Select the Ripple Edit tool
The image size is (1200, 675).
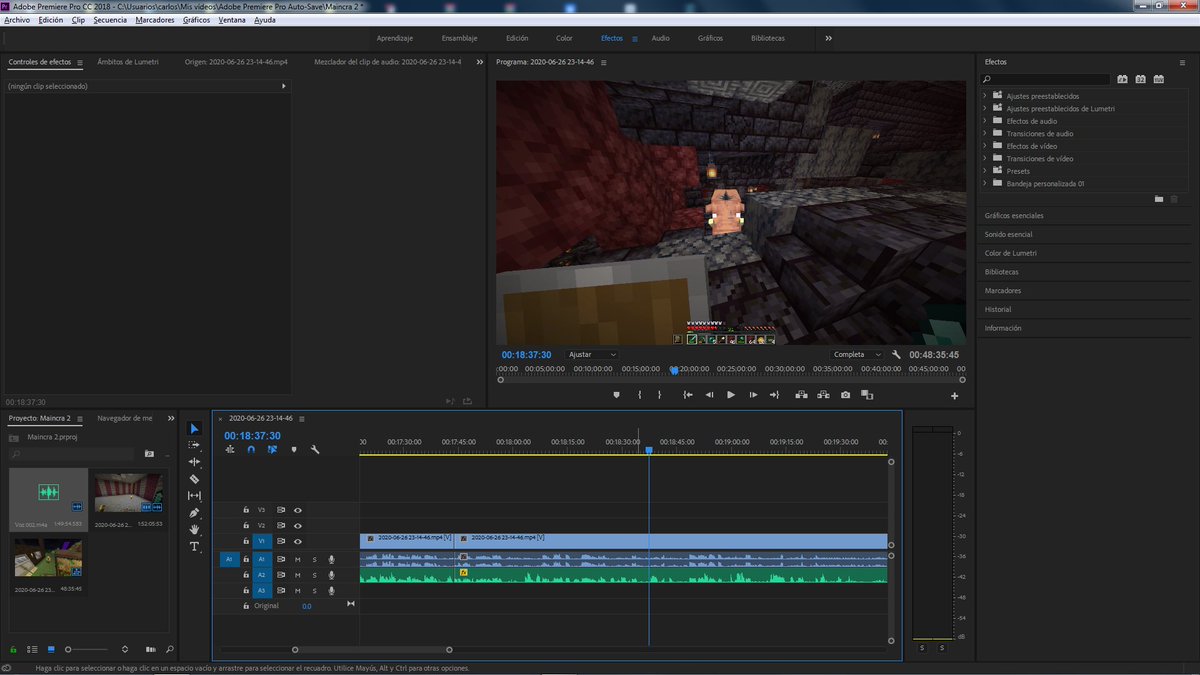[x=194, y=462]
